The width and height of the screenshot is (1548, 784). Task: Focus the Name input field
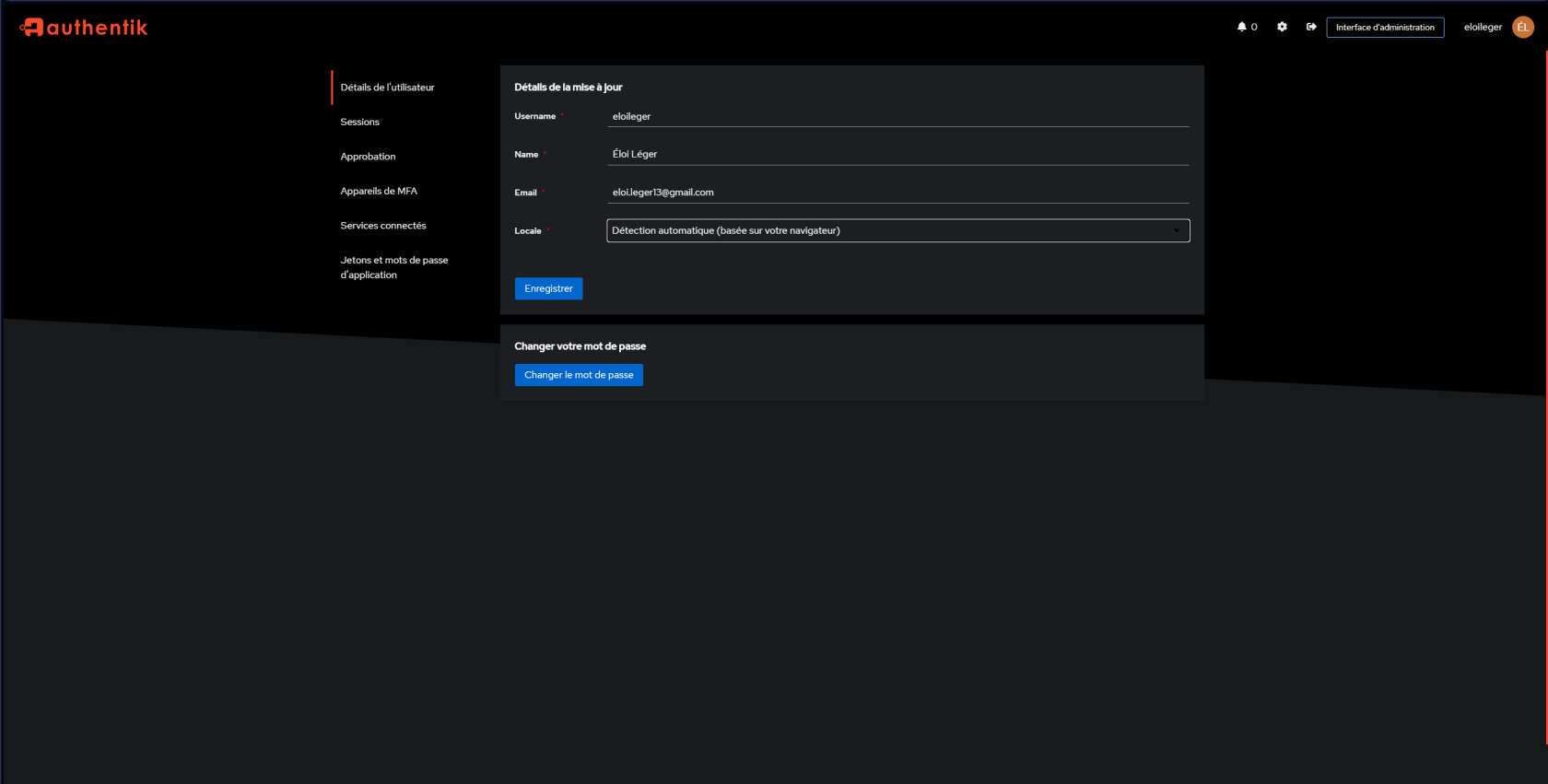898,154
